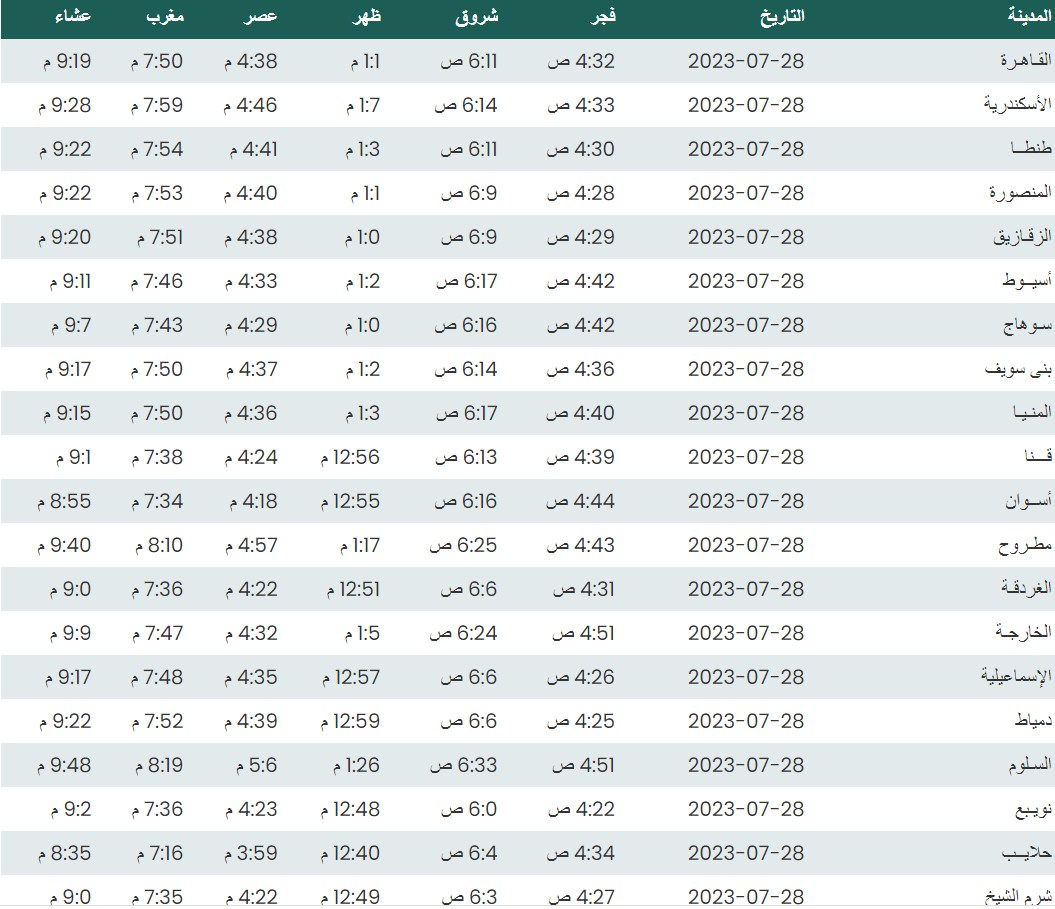The width and height of the screenshot is (1055, 909).
Task: Select the مغرب column header
Action: click(x=164, y=17)
